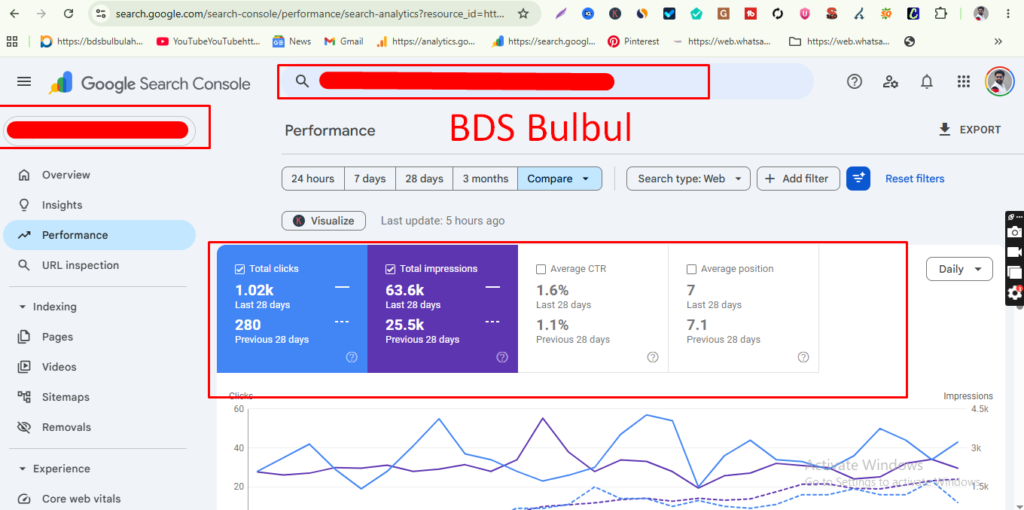Open the Gmail bookmark
Viewport: 1024px width, 510px height.
344,41
